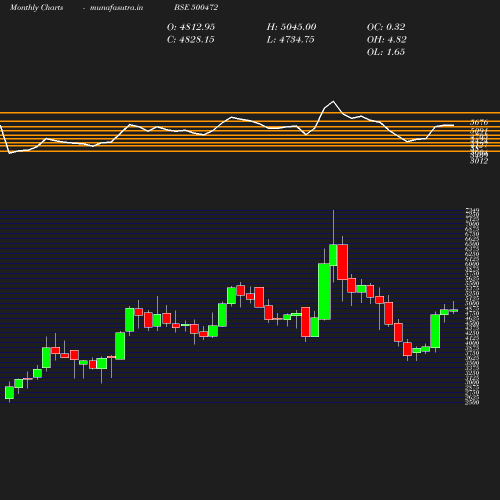
Task: Click the tallest green candle before the peak
Action: pos(324,292)
